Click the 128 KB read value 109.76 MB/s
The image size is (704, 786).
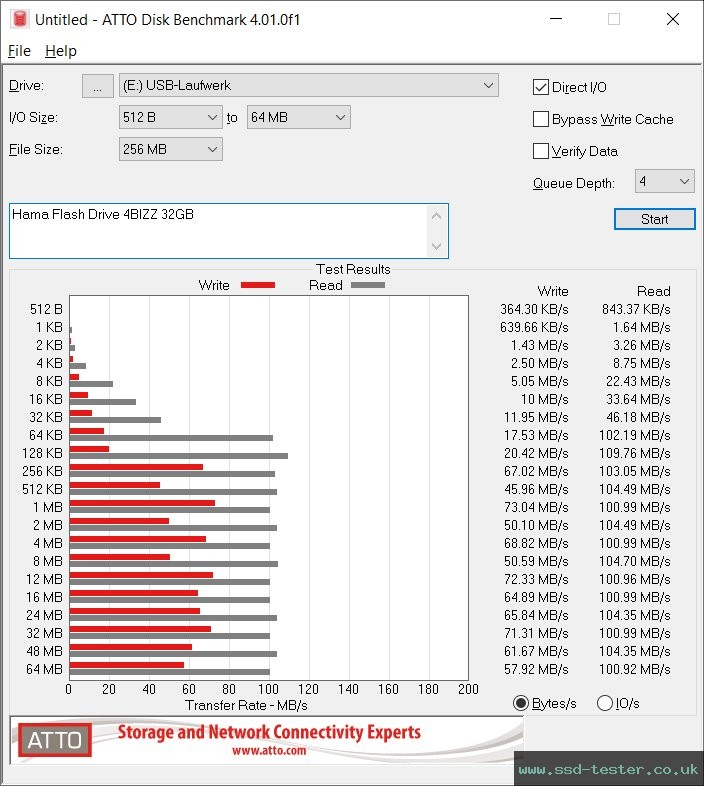click(634, 453)
